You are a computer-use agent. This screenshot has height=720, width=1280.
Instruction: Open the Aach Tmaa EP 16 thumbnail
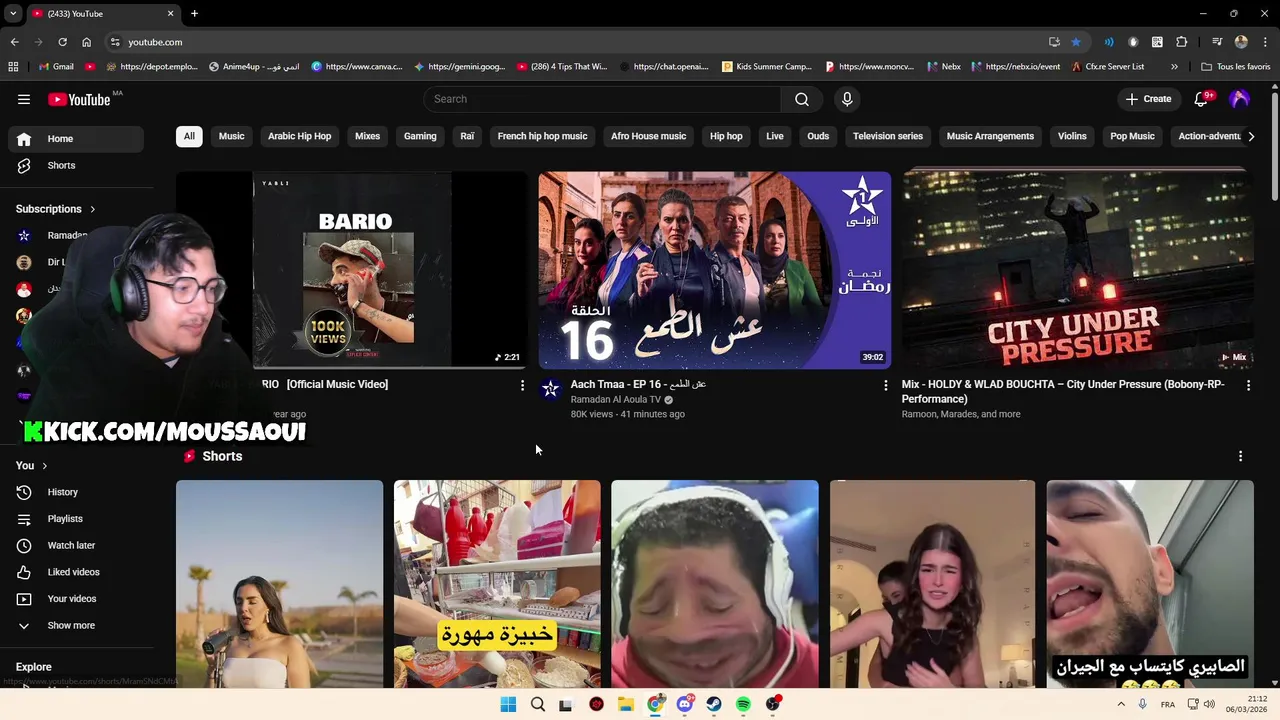click(715, 270)
